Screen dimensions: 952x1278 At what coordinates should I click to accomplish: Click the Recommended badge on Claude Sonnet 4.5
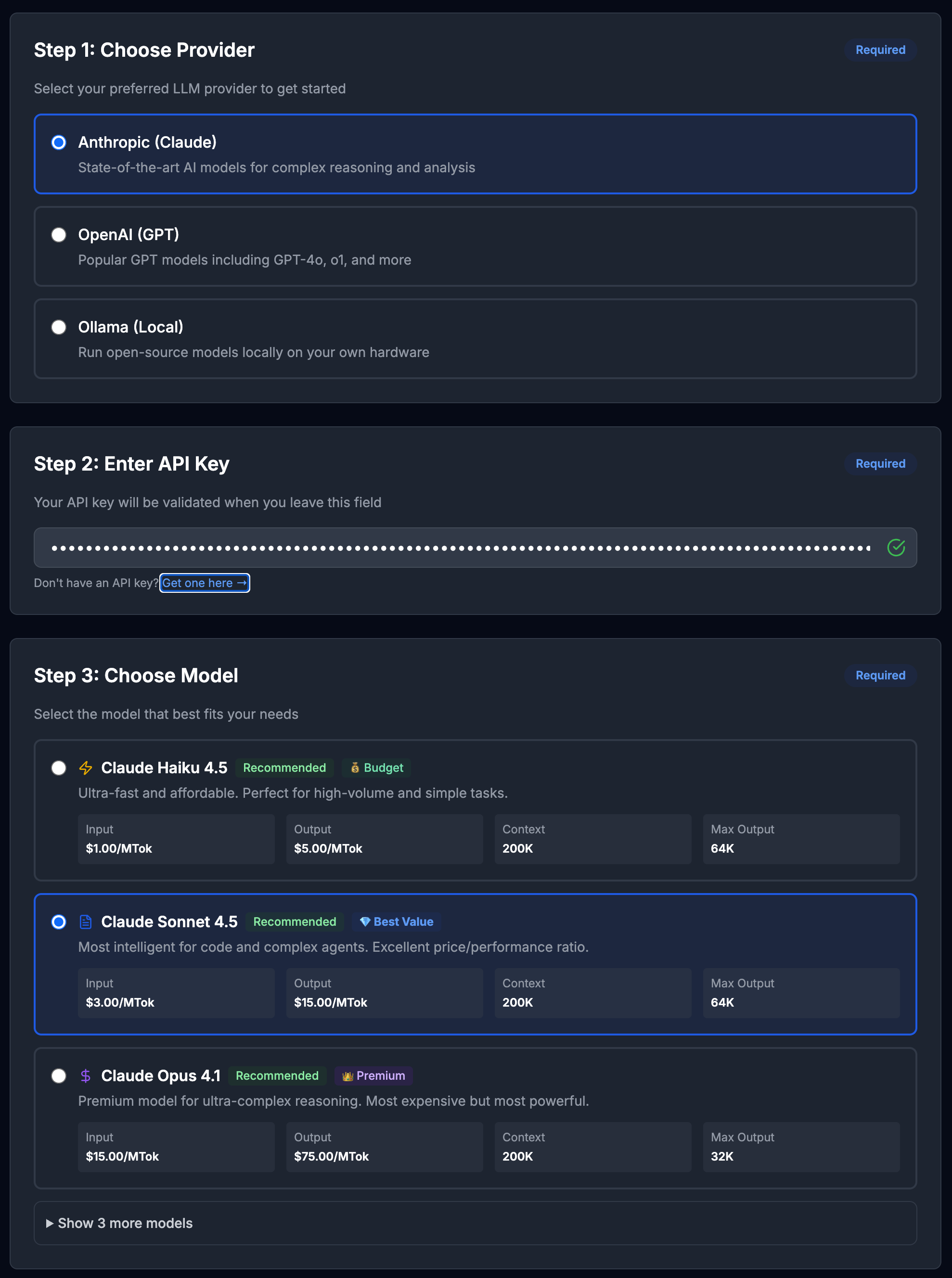click(x=295, y=921)
